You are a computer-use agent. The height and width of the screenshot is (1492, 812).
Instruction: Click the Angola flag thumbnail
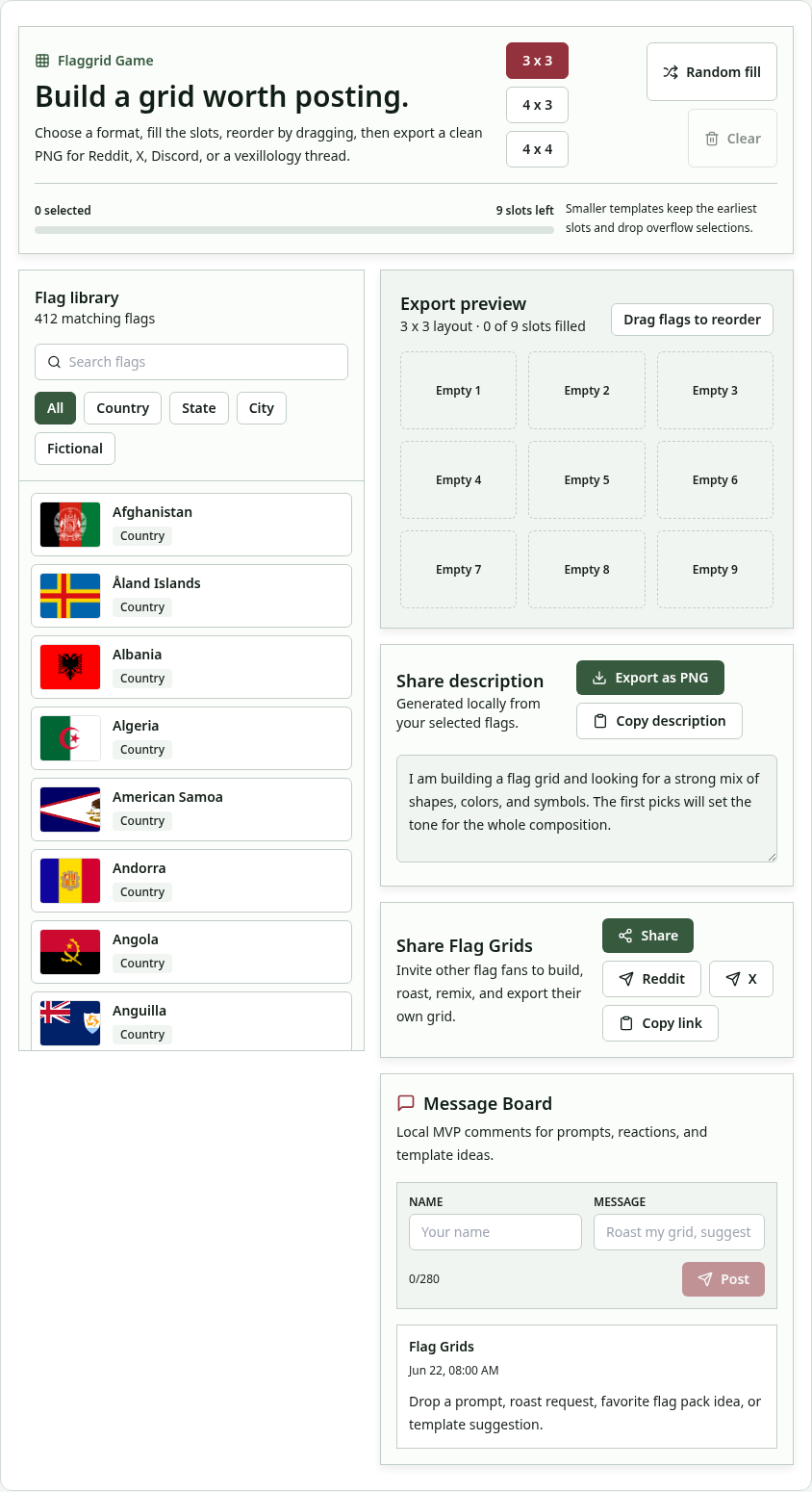pyautogui.click(x=70, y=952)
